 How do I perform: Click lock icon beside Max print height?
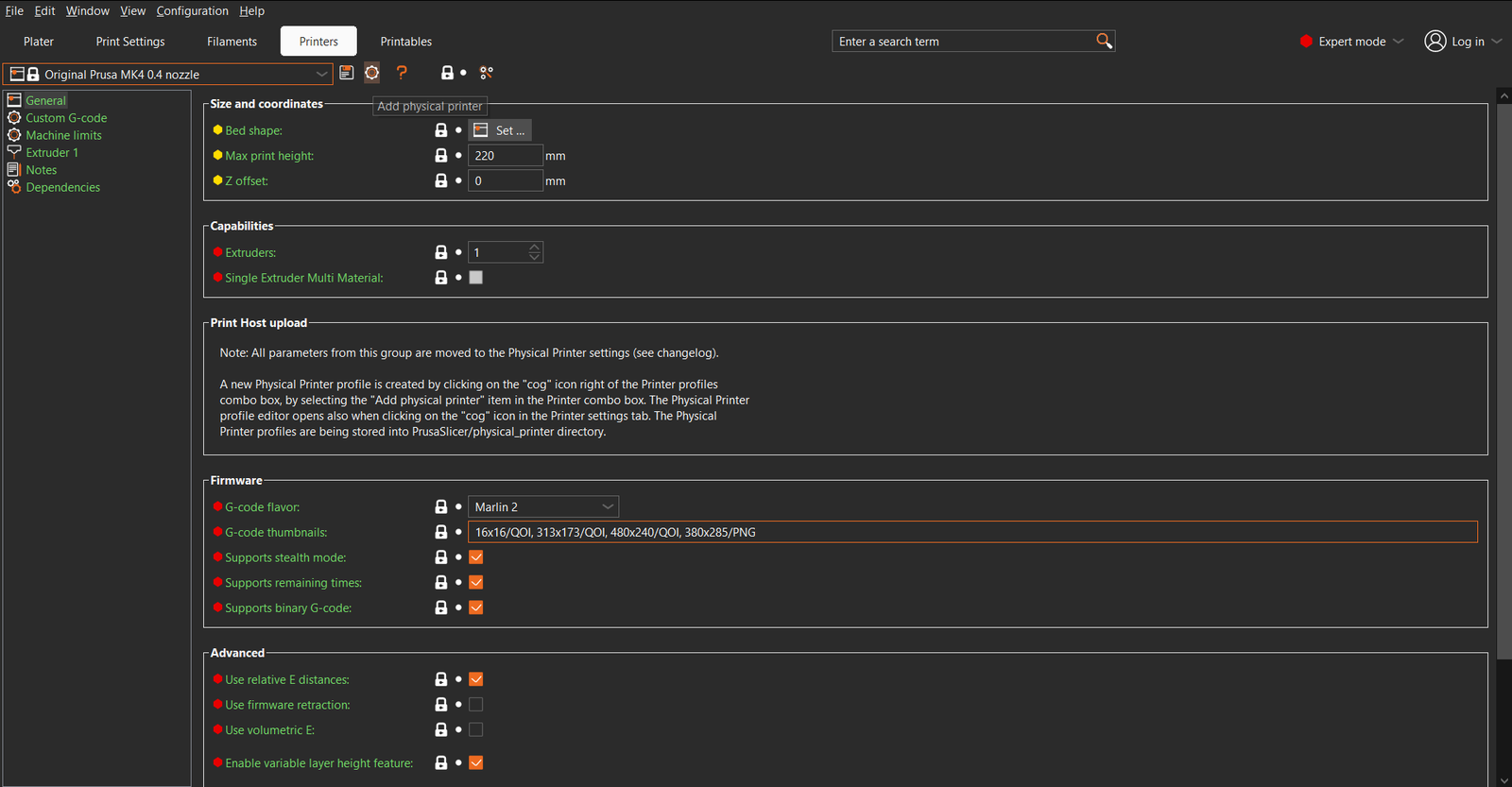click(x=441, y=155)
